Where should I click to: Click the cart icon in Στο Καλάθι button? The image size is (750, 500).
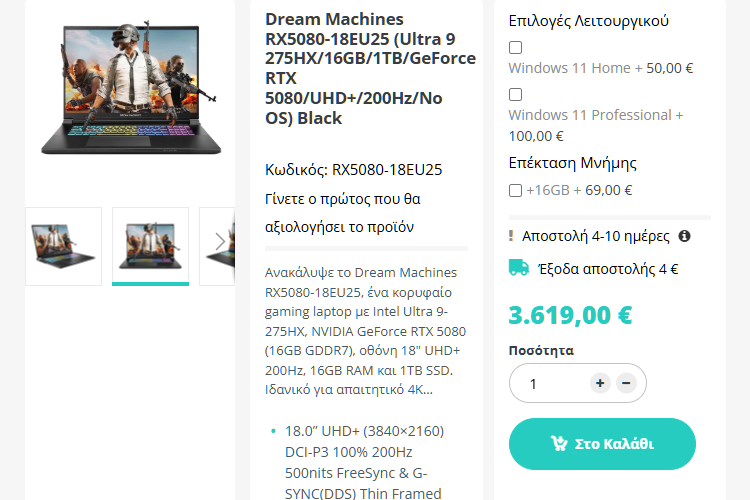click(558, 444)
